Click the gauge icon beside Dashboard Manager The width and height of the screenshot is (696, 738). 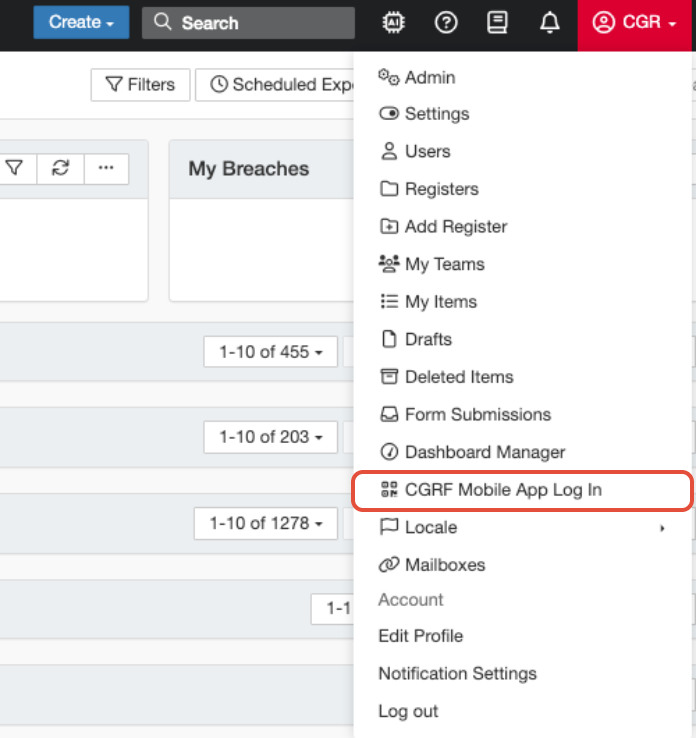coord(389,452)
